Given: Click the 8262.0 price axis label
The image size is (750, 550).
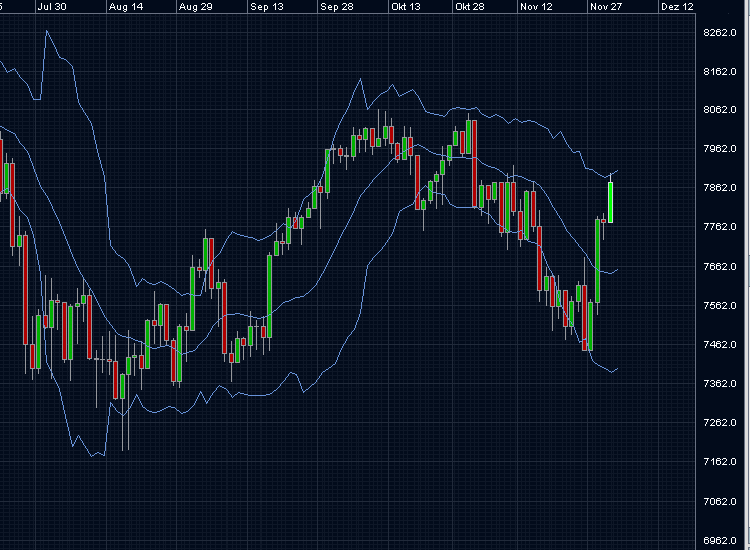Looking at the screenshot, I should (x=720, y=32).
